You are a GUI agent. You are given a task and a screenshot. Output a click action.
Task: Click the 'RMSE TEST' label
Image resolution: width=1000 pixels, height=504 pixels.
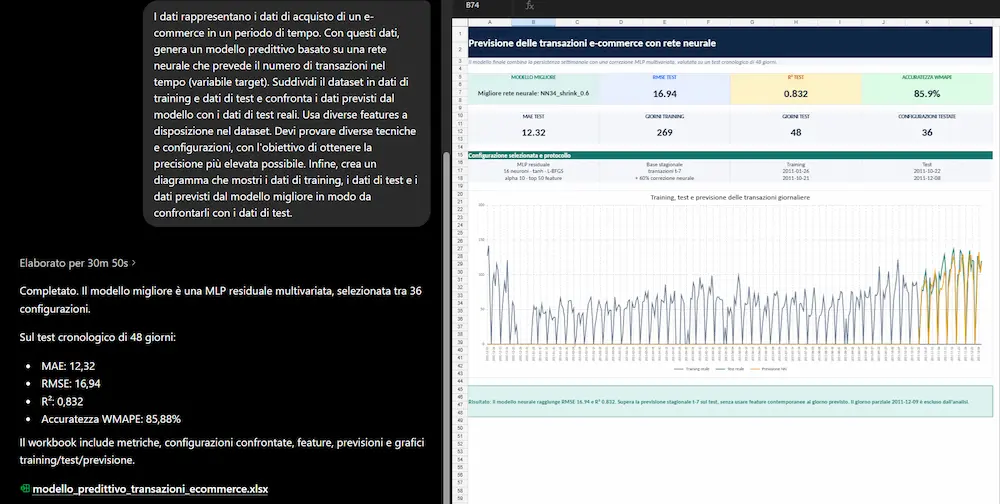point(665,77)
